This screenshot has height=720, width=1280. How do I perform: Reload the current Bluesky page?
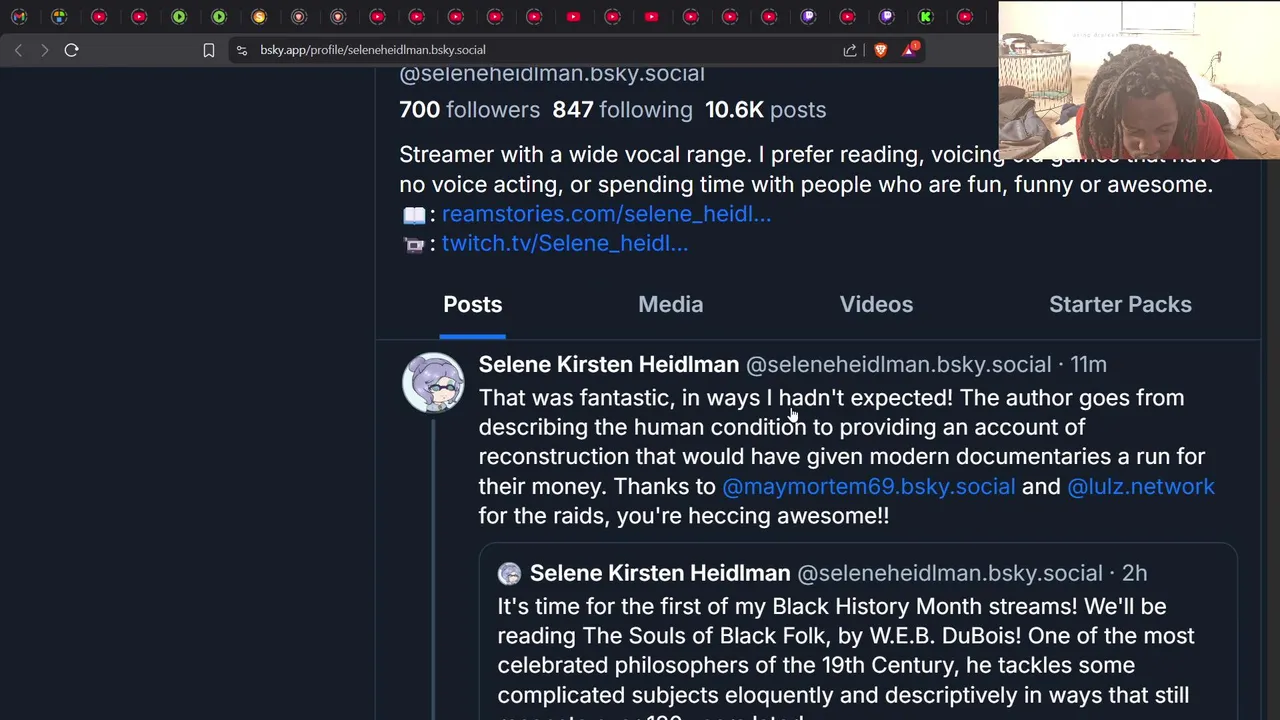point(71,50)
